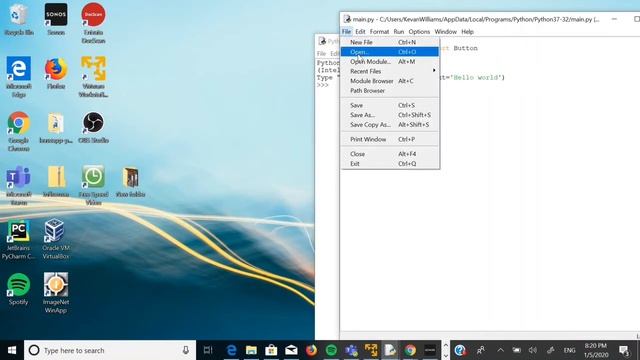This screenshot has width=640, height=360.
Task: Open the Windows Start menu
Action: click(x=12, y=350)
